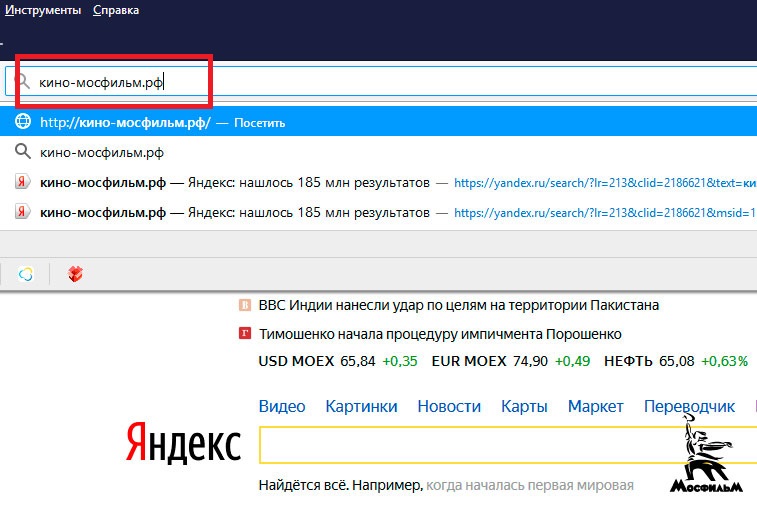Click example query когда началась первая мировая

(530, 485)
